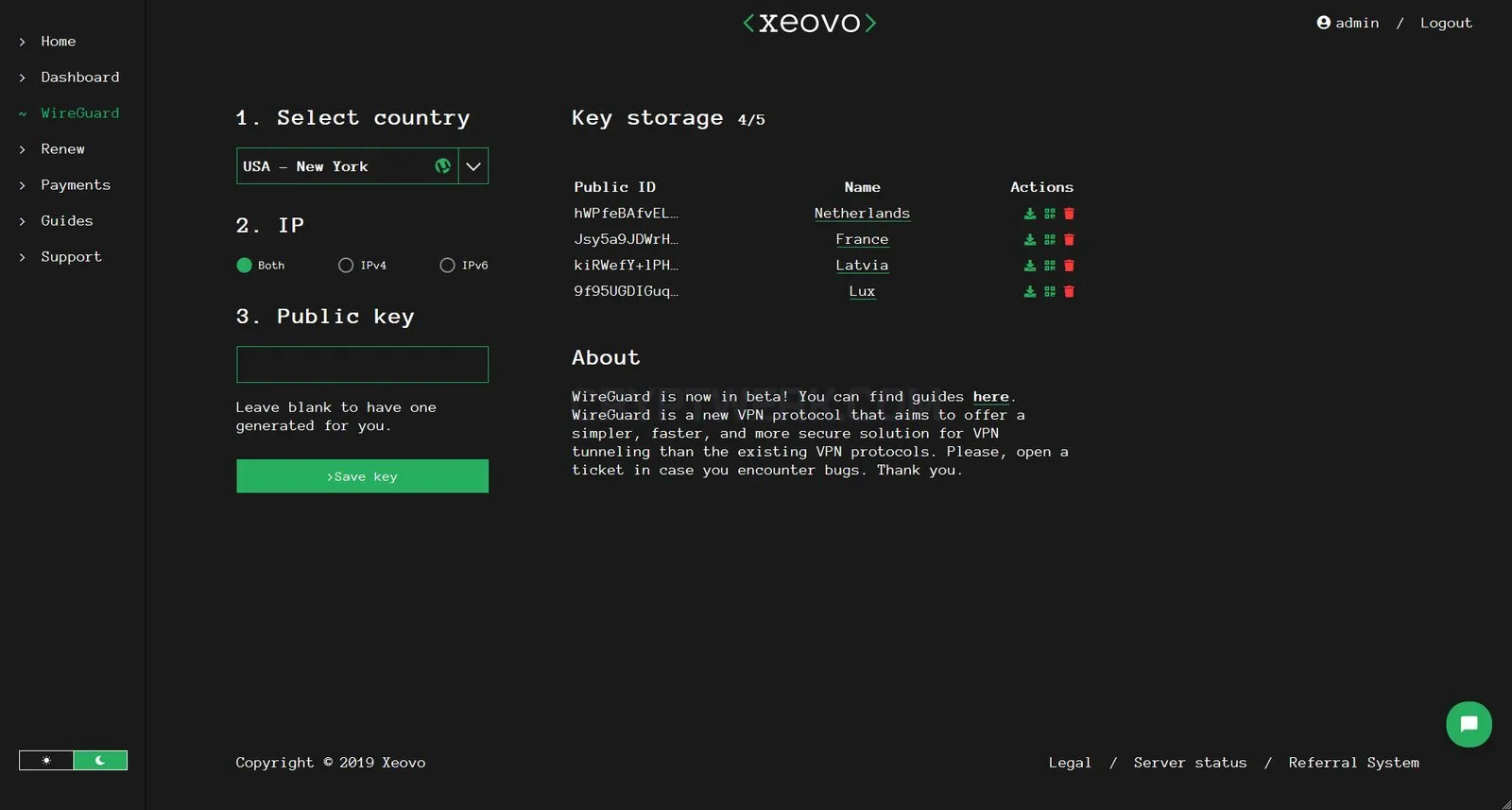Select the Both IP radio option

point(244,266)
